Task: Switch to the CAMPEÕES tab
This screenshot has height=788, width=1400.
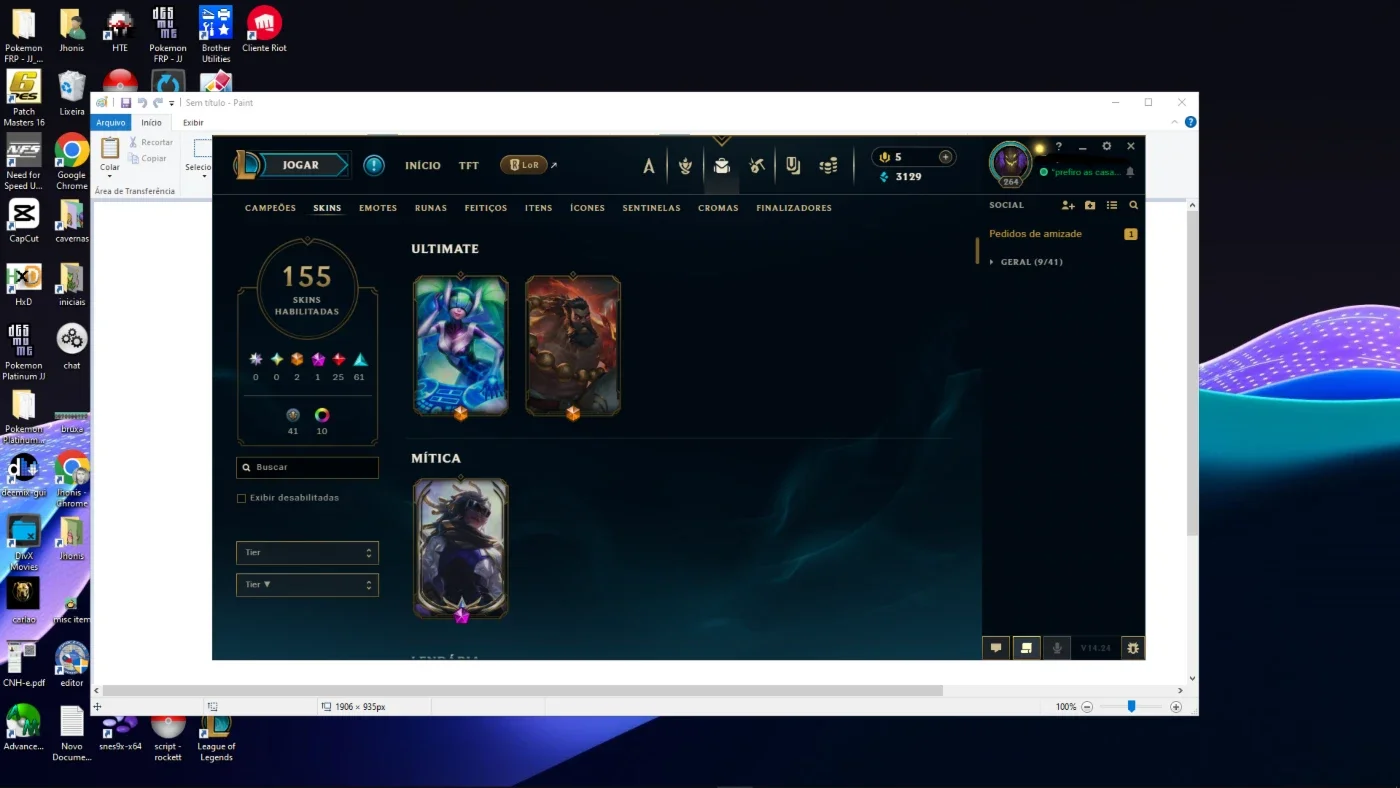Action: tap(271, 208)
